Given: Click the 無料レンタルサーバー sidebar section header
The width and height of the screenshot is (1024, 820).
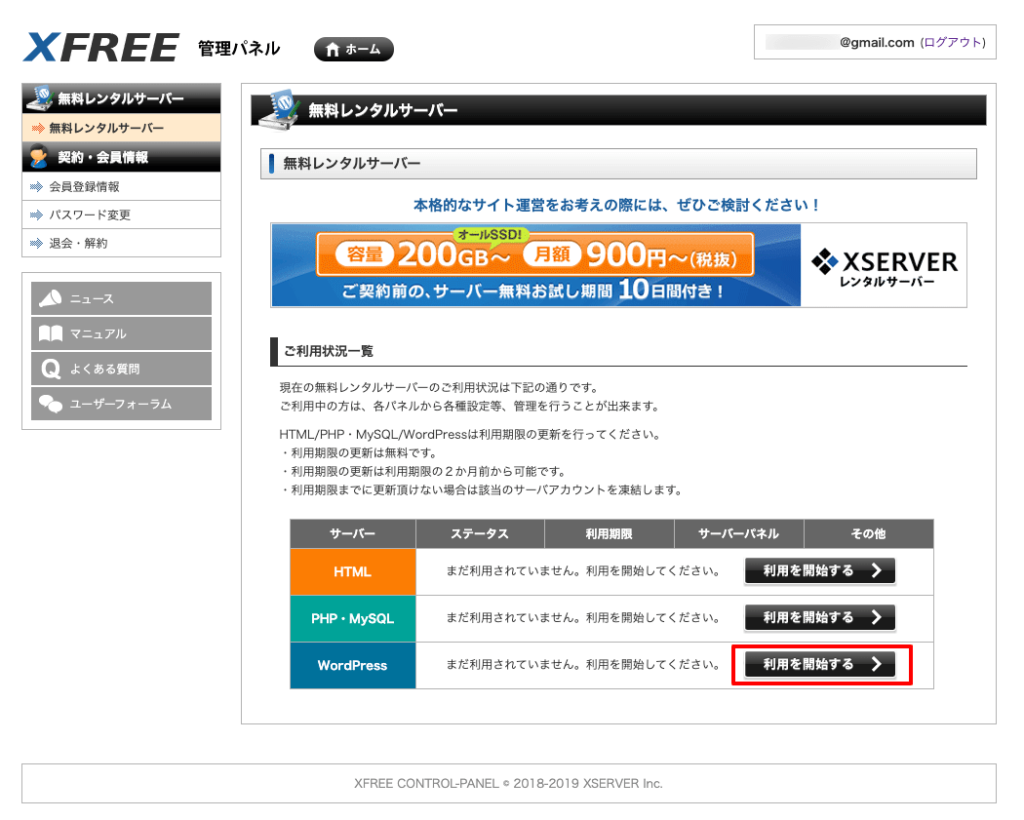Looking at the screenshot, I should click(121, 98).
